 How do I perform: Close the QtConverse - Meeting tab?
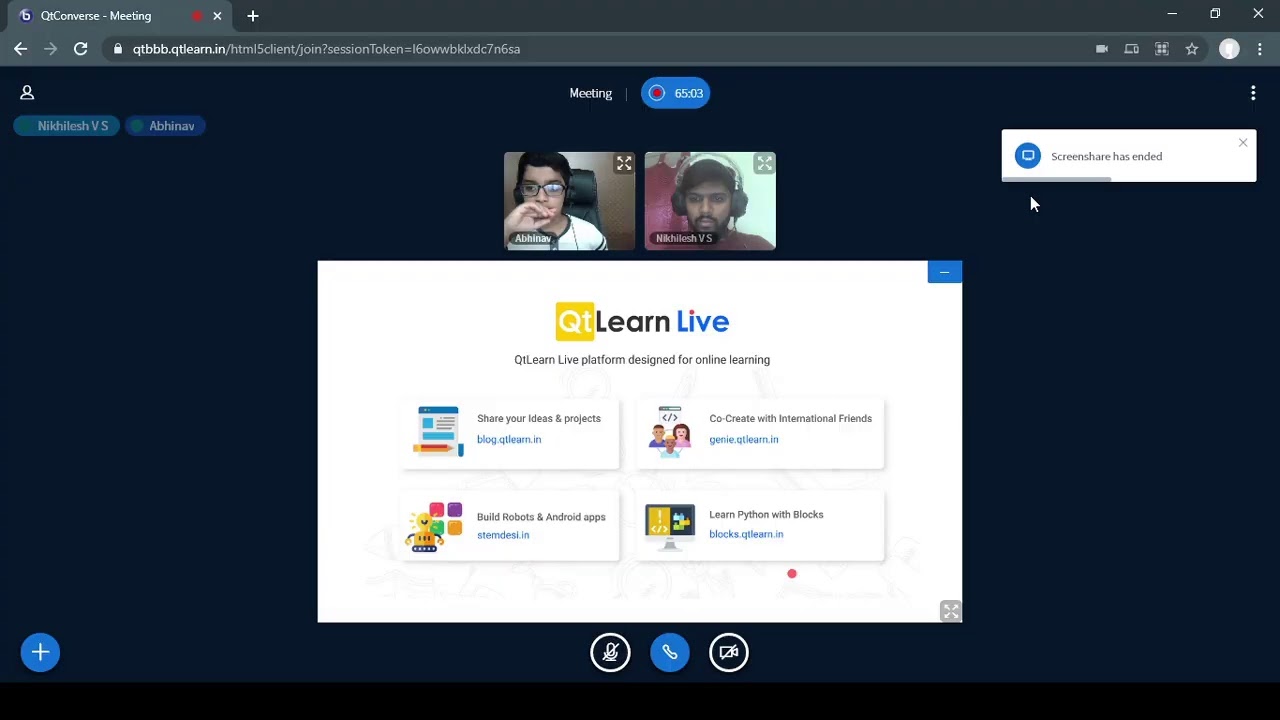point(217,16)
